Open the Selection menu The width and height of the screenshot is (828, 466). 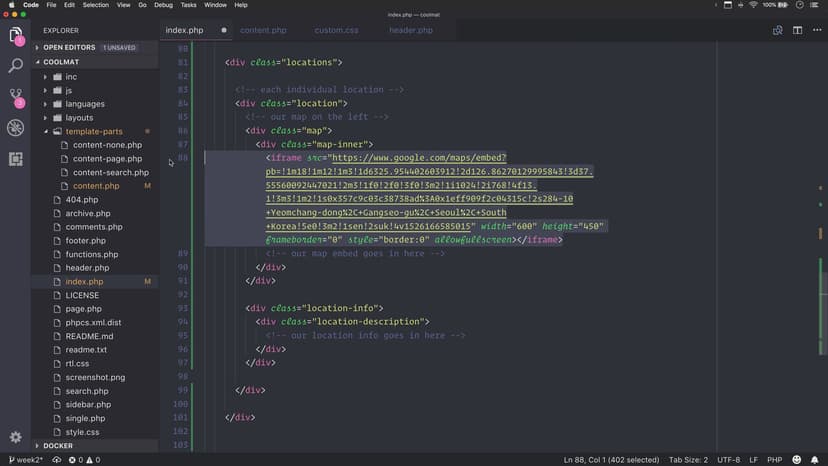pyautogui.click(x=96, y=5)
